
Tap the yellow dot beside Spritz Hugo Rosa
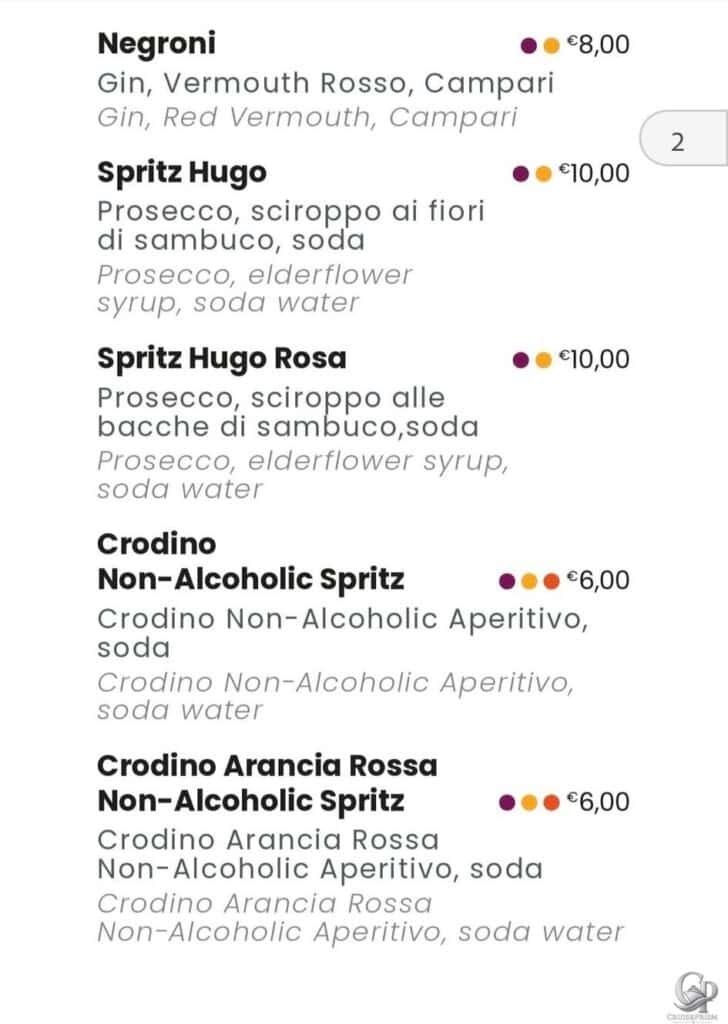pos(543,360)
